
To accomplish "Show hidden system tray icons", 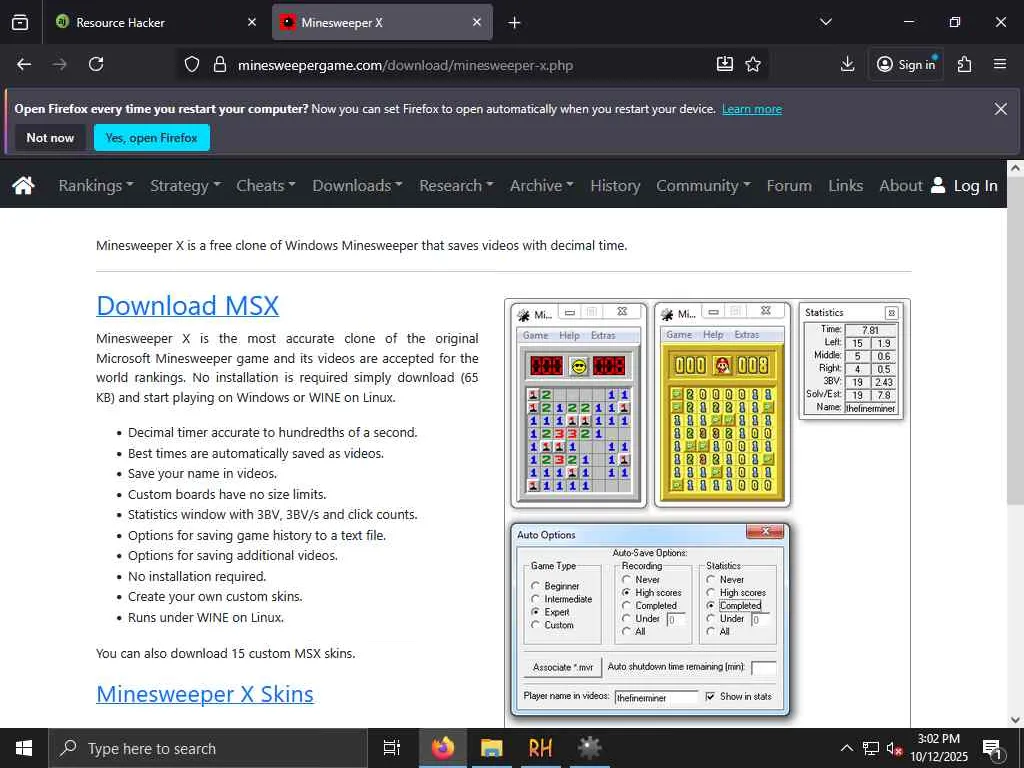I will tap(846, 748).
